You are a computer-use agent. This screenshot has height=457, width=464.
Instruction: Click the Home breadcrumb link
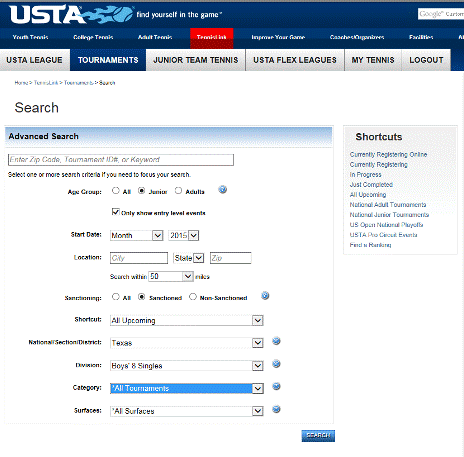click(x=21, y=83)
